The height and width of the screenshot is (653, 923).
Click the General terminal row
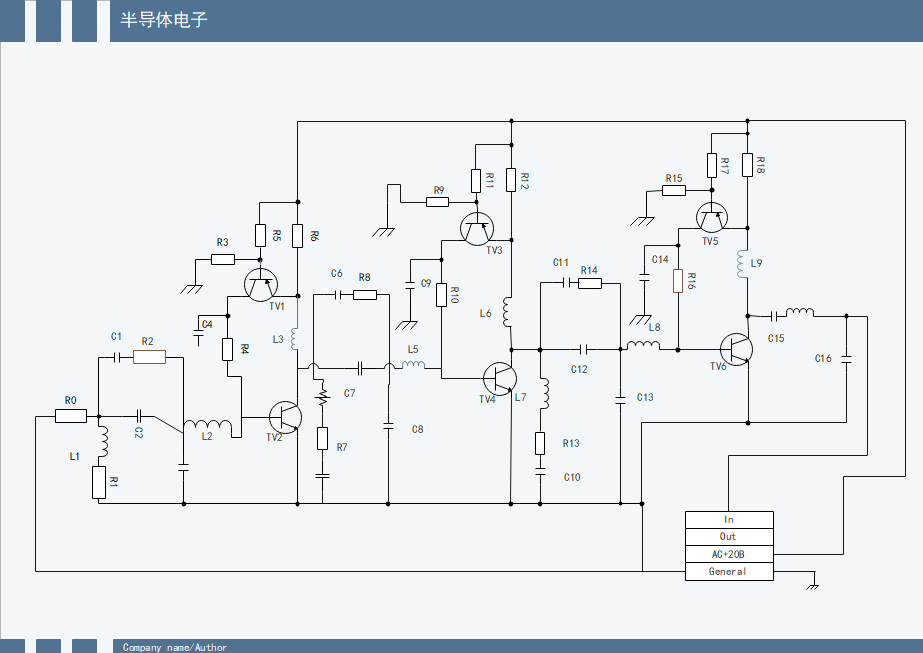click(729, 572)
